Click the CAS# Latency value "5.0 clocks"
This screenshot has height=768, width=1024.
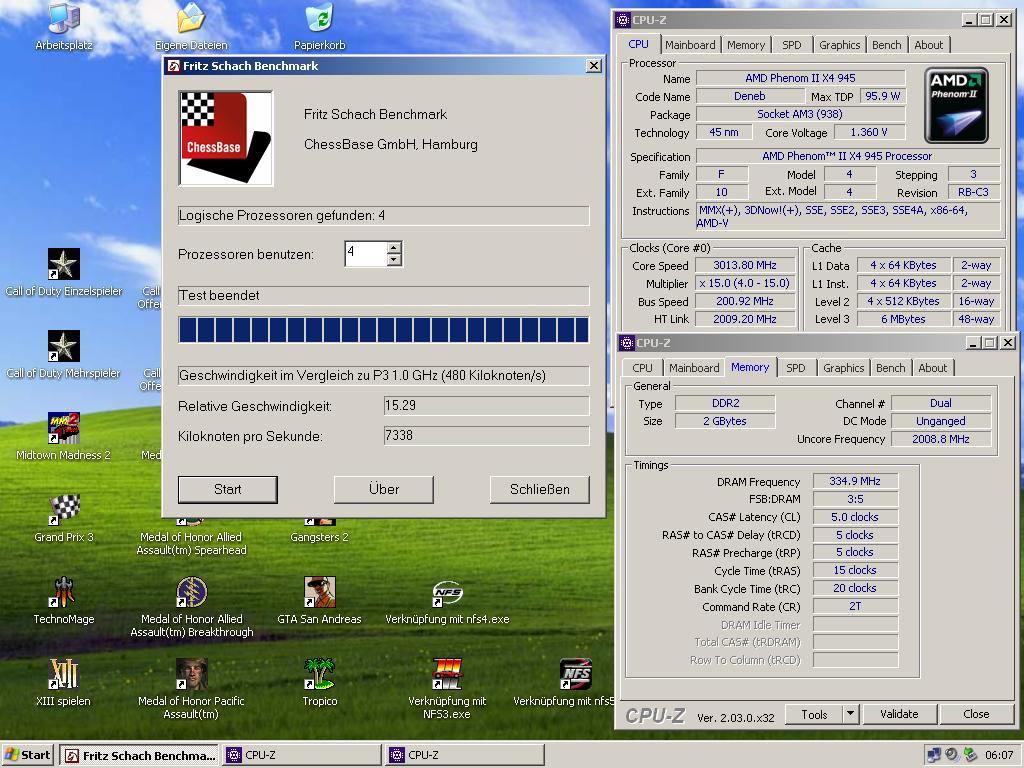(x=855, y=517)
